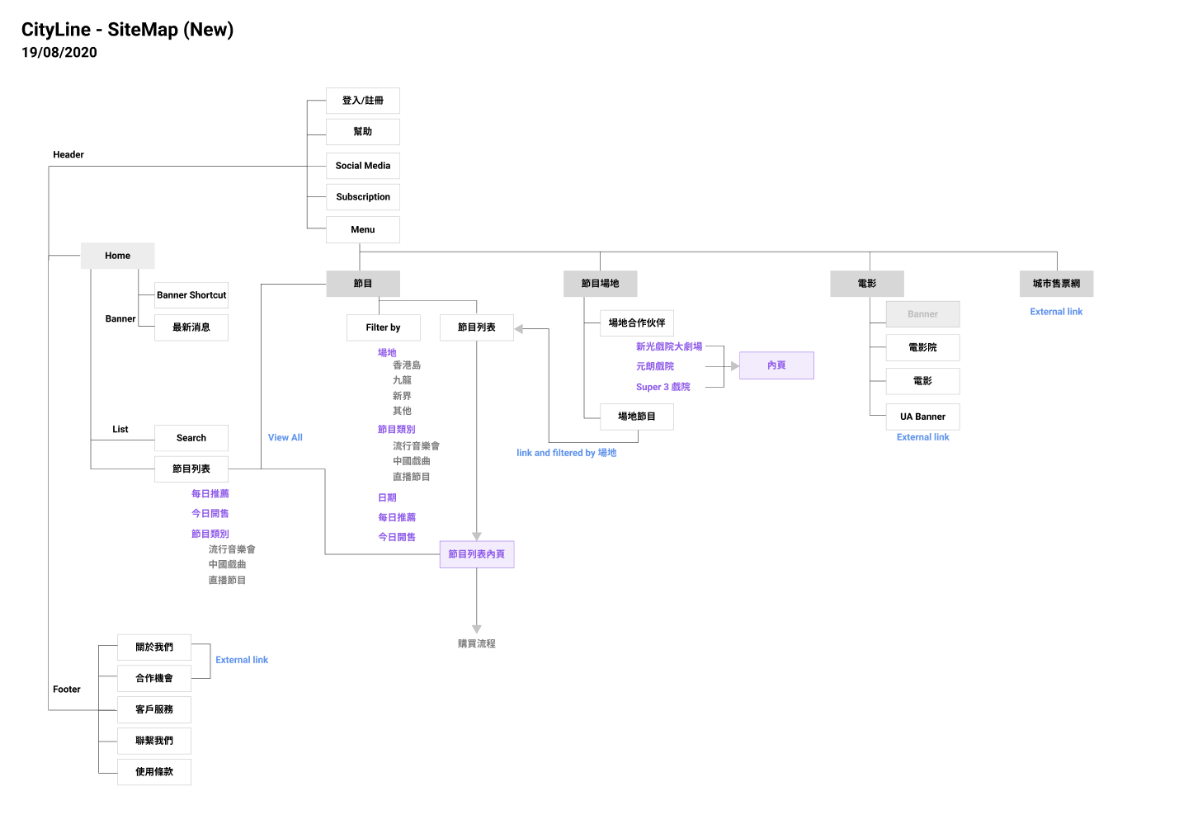This screenshot has height=838, width=1188.
Task: Click the 使用條款 footer box
Action: click(154, 772)
